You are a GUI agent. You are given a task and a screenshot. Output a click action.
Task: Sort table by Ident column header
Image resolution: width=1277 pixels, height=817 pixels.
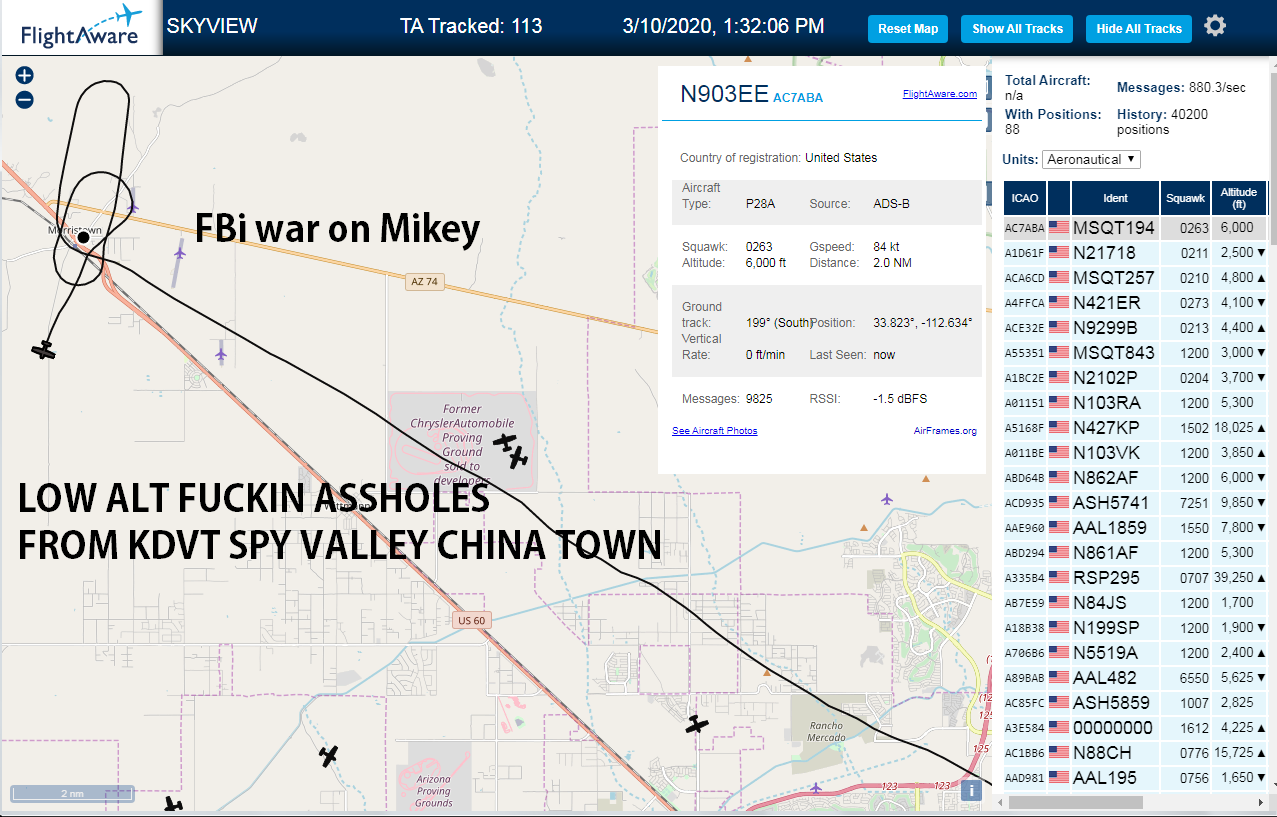coord(1115,198)
